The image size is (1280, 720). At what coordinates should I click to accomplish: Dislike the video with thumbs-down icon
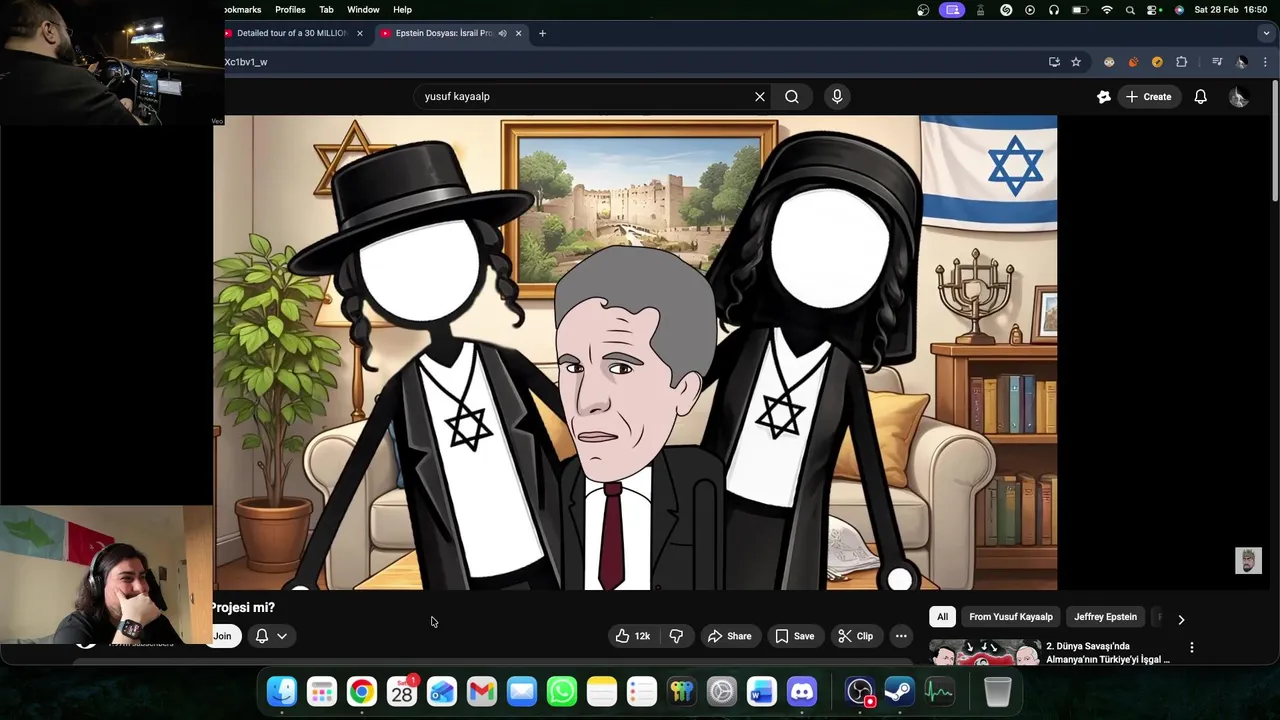coord(676,636)
